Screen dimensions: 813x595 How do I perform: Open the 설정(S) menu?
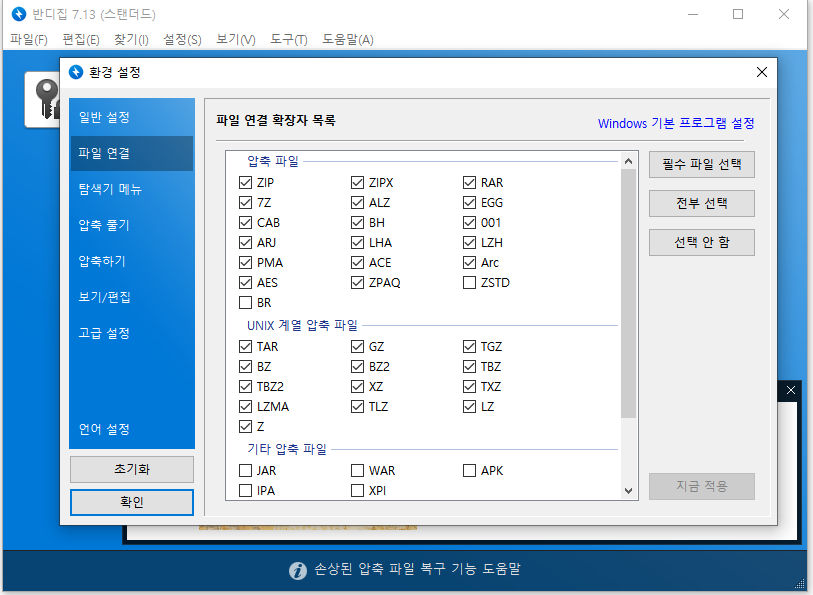click(182, 39)
